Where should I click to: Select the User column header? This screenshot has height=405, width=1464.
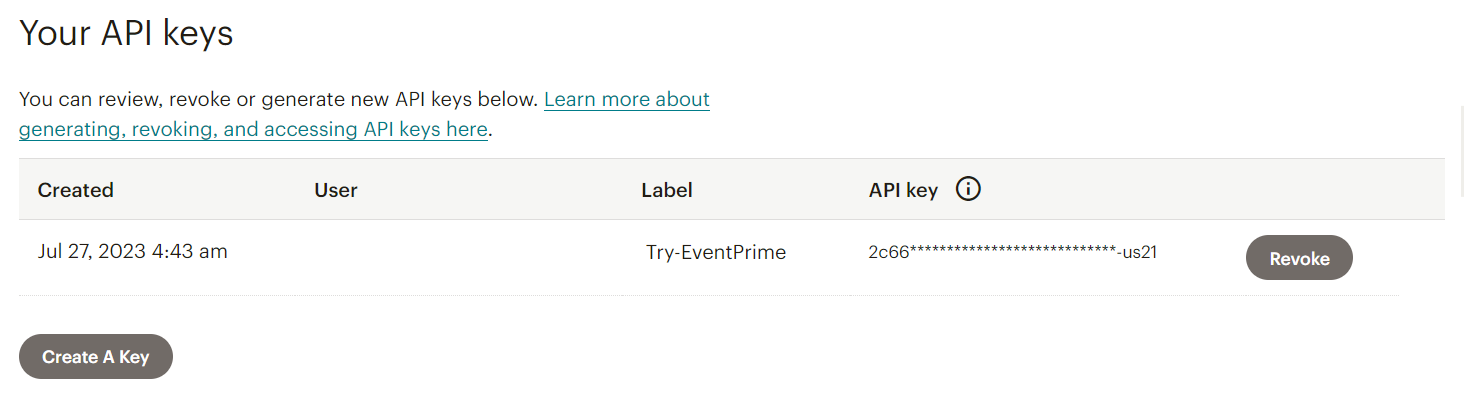point(336,190)
